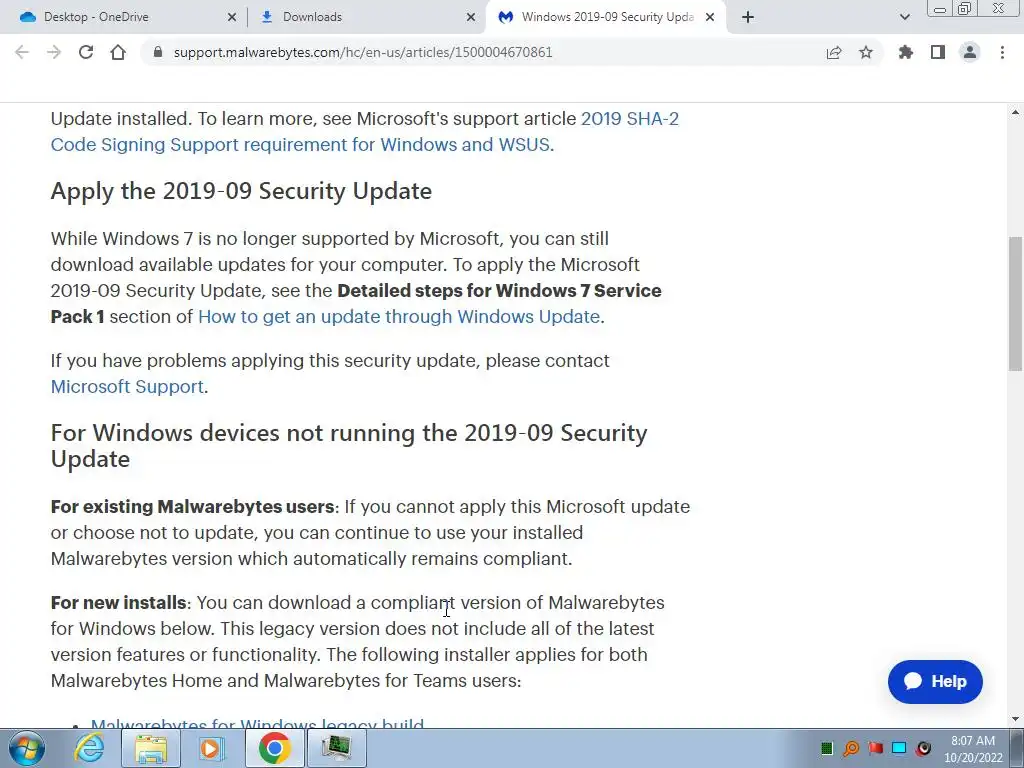The width and height of the screenshot is (1024, 768).
Task: Click the browser back arrow
Action: tap(22, 52)
